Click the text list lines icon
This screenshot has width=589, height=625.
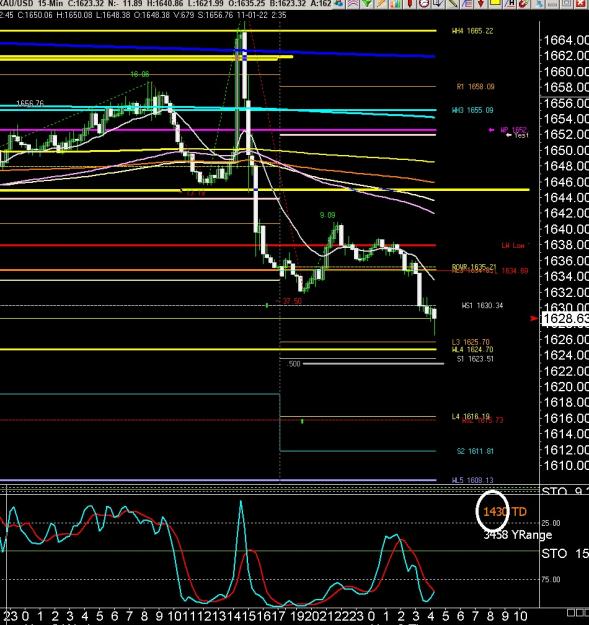point(466,4)
